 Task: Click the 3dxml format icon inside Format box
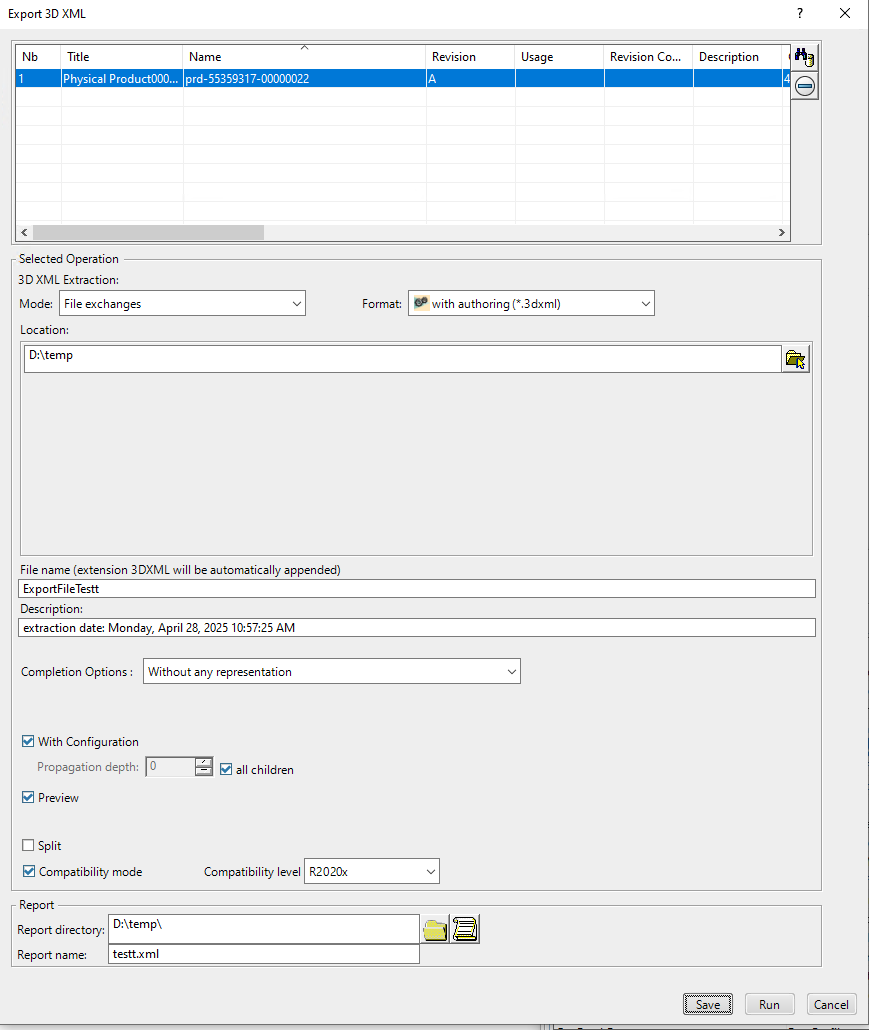[420, 302]
